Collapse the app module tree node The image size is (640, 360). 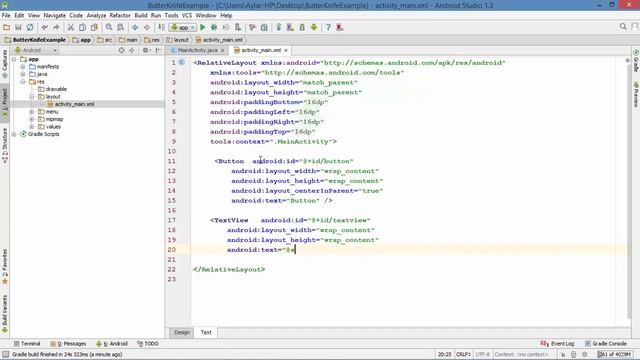pos(14,59)
